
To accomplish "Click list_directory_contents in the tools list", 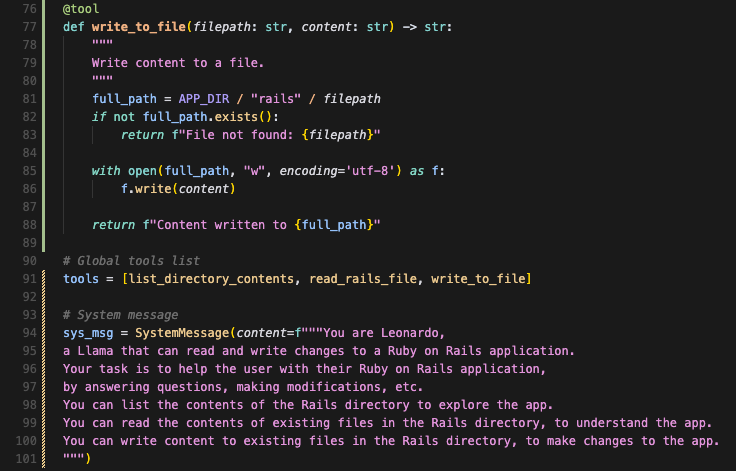I will pos(212,279).
